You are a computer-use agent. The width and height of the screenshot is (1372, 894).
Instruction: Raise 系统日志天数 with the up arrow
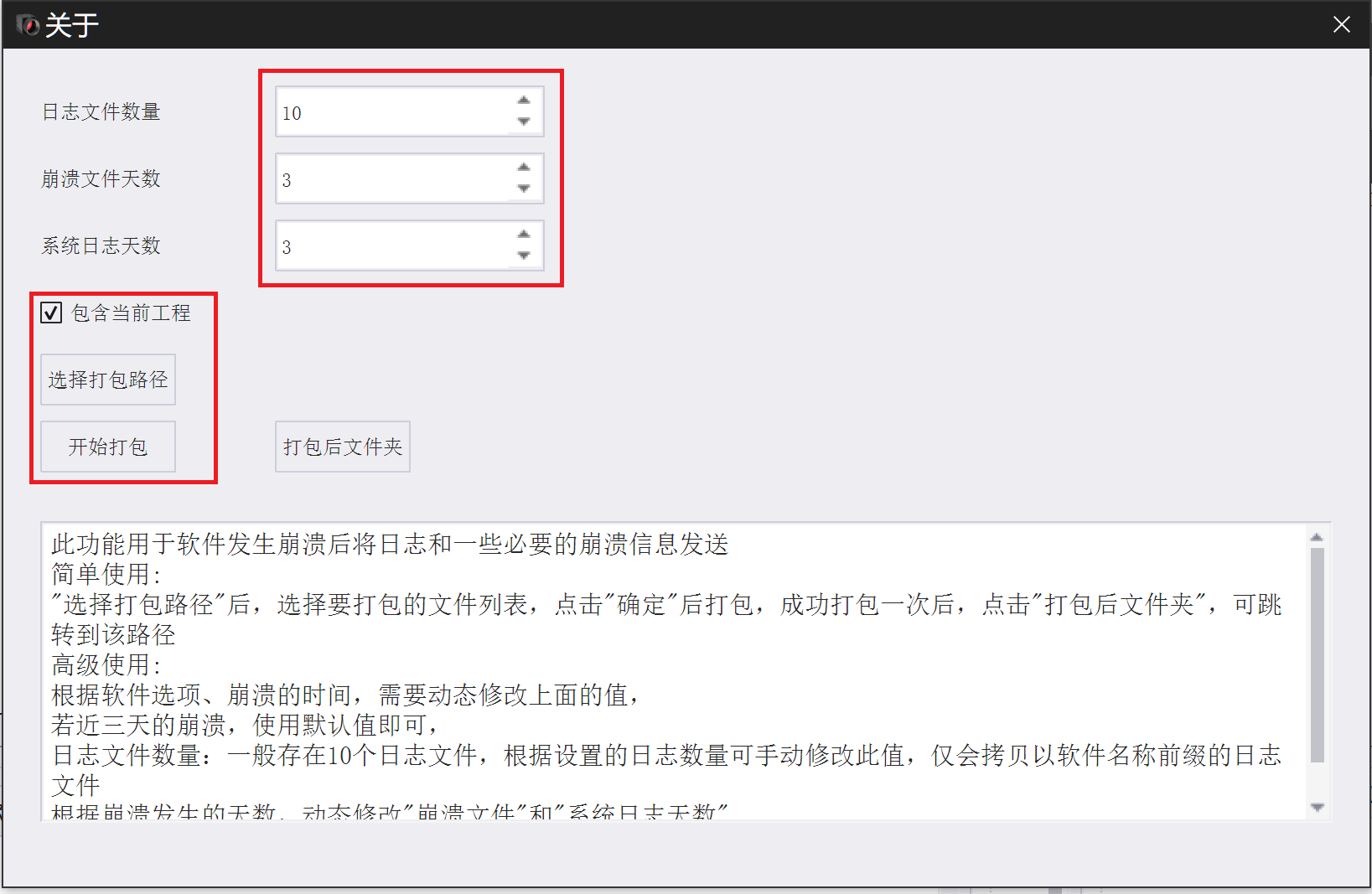point(524,235)
